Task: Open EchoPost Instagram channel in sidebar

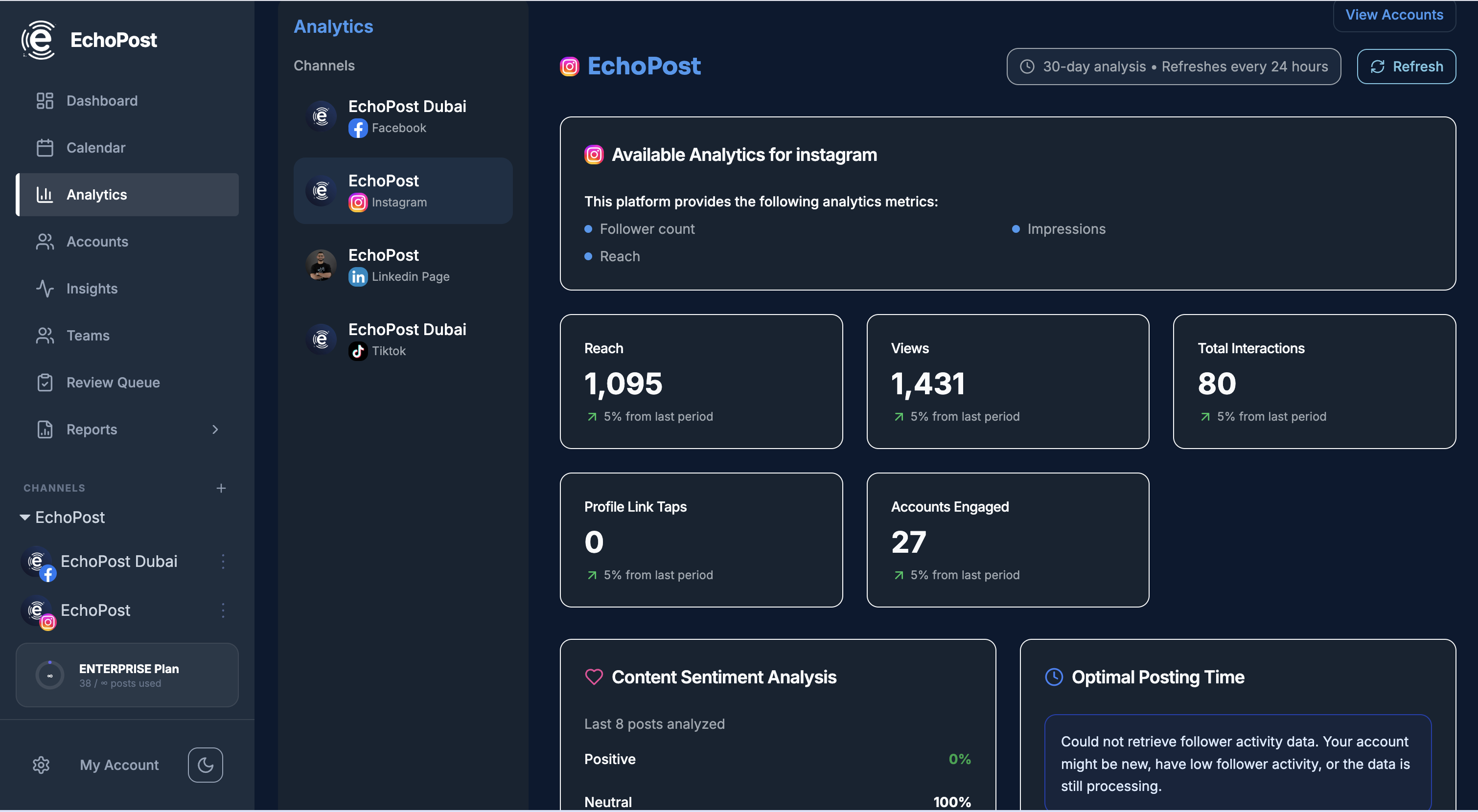Action: (x=95, y=610)
